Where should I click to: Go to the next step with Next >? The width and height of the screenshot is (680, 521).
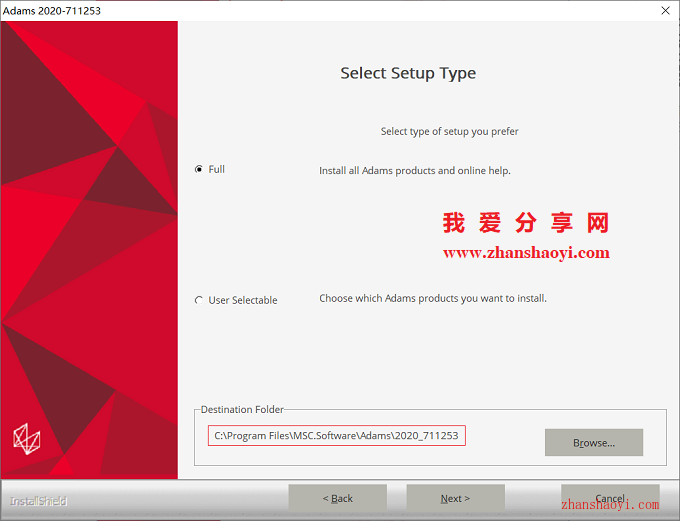tap(455, 498)
